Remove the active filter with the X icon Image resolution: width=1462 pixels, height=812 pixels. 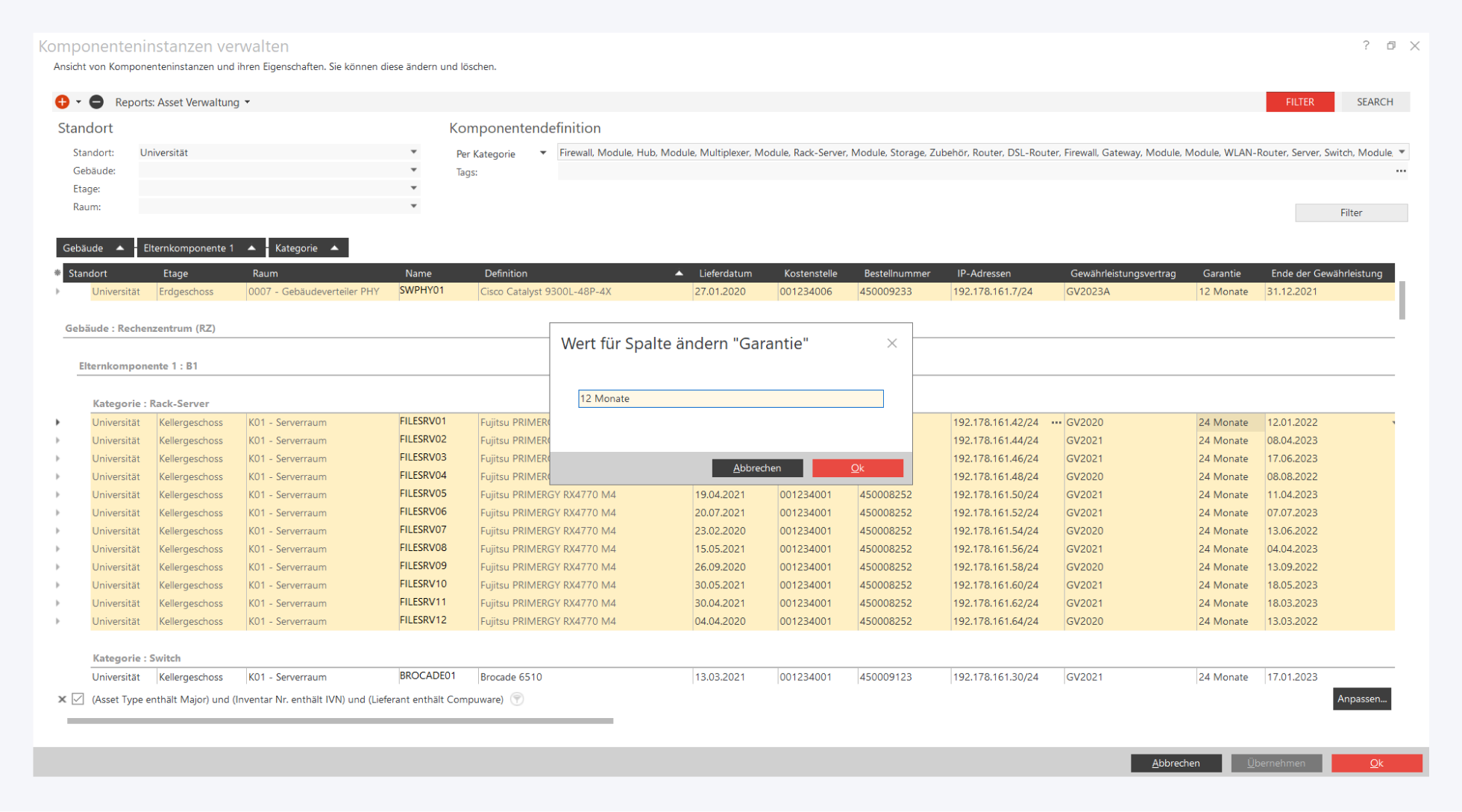(x=62, y=699)
